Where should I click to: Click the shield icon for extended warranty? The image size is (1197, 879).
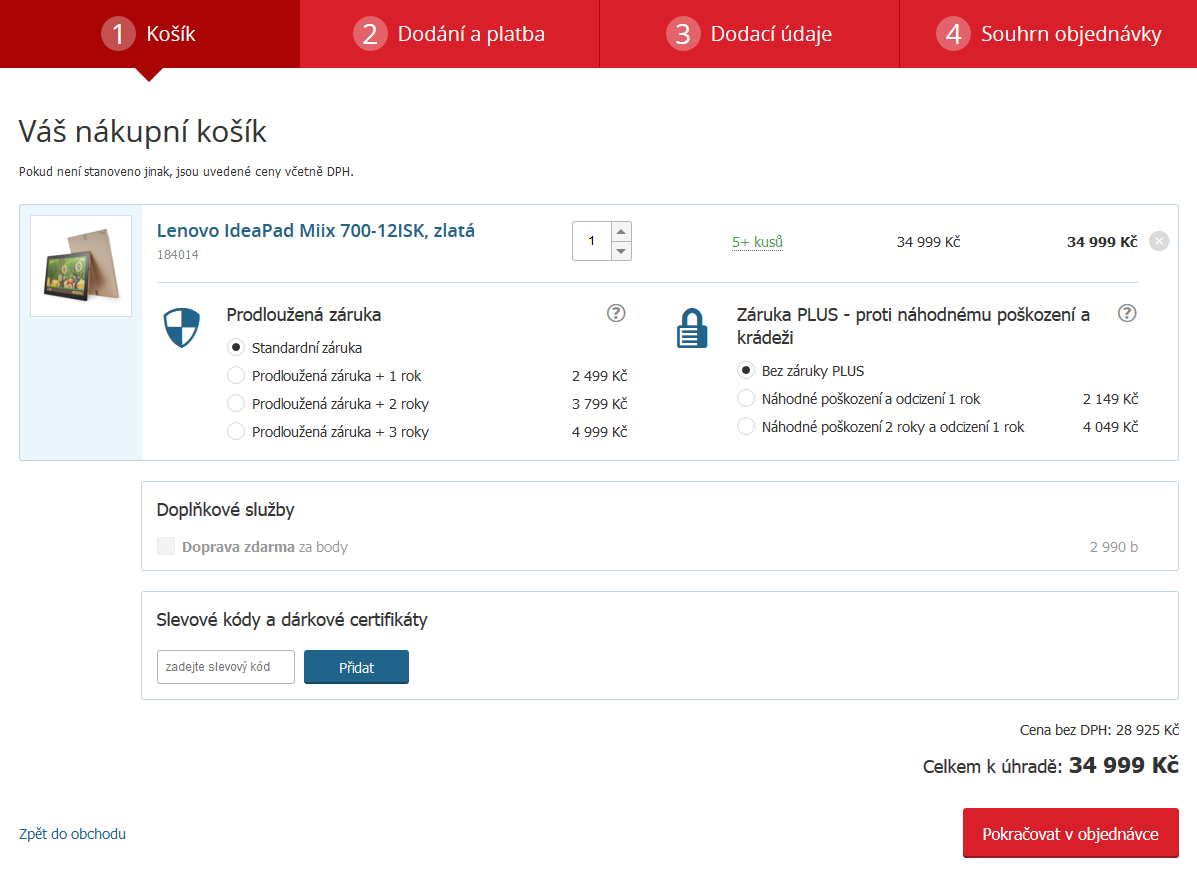(x=182, y=328)
